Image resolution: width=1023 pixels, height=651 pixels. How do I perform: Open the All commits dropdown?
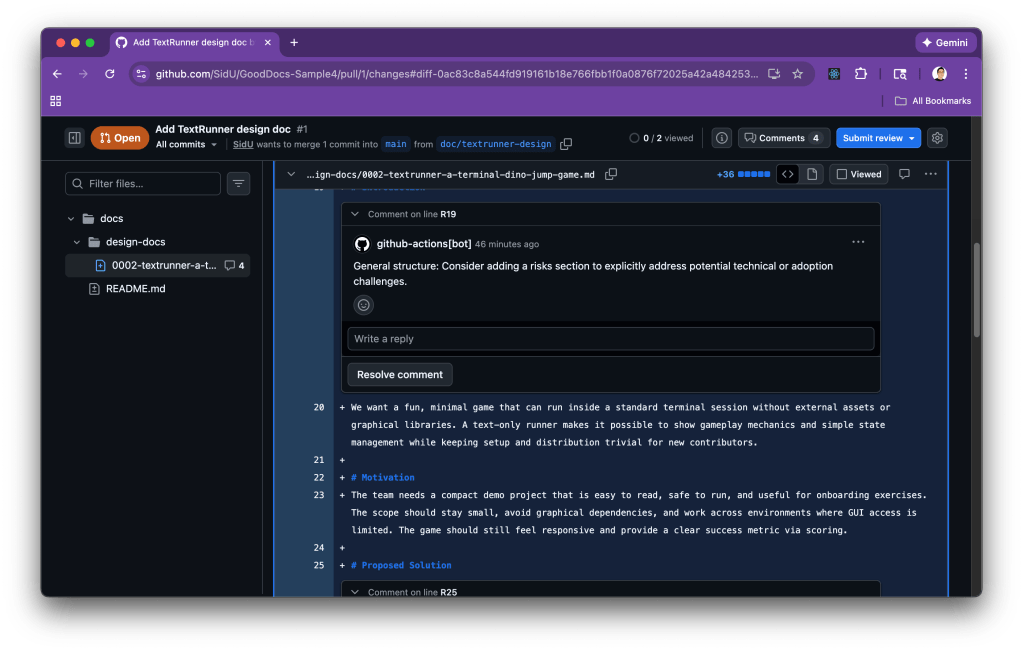click(186, 145)
